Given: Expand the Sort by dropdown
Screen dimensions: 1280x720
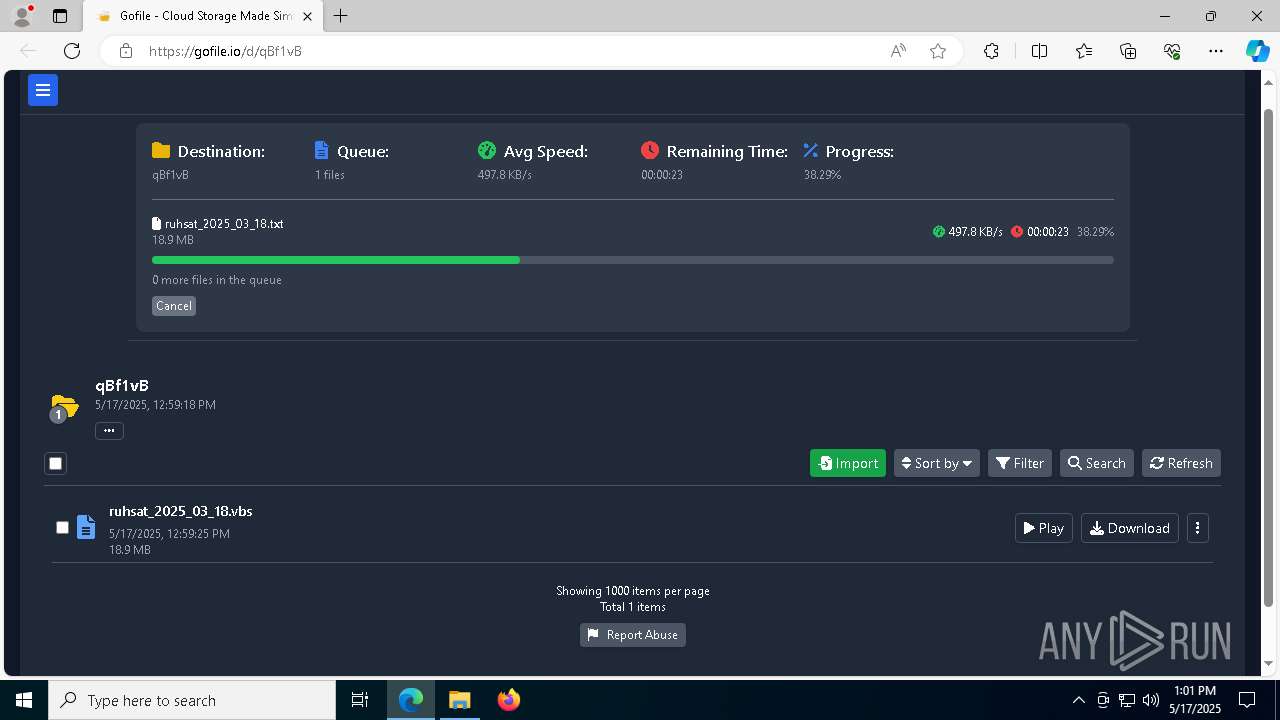Looking at the screenshot, I should (936, 463).
